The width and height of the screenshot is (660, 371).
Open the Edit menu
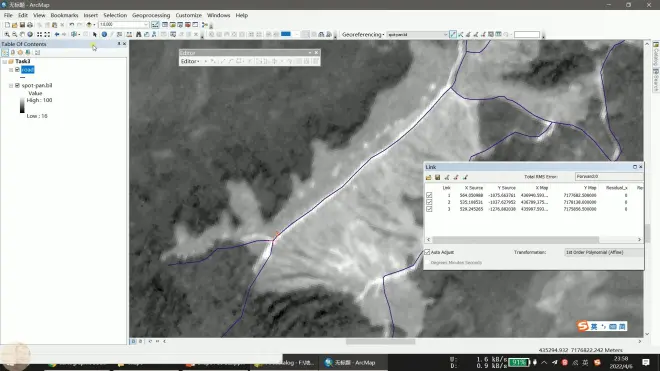23,15
